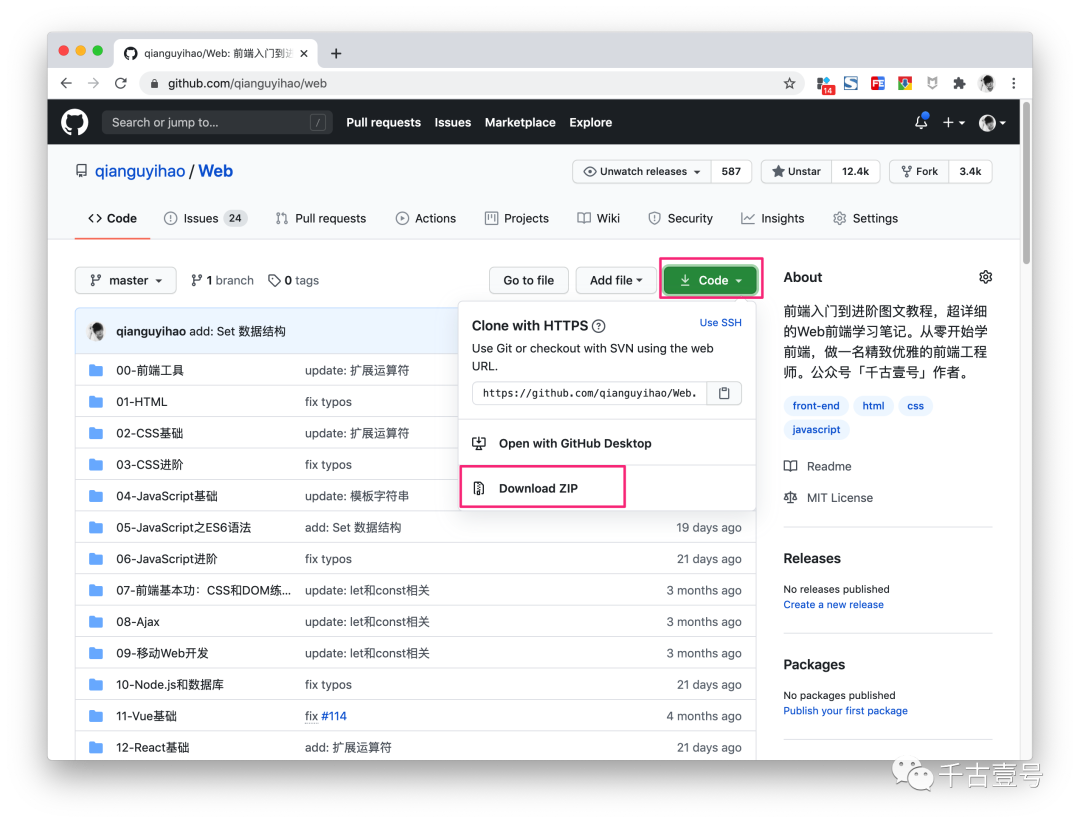Click the site lock icon in address bar
The width and height of the screenshot is (1080, 823).
154,83
